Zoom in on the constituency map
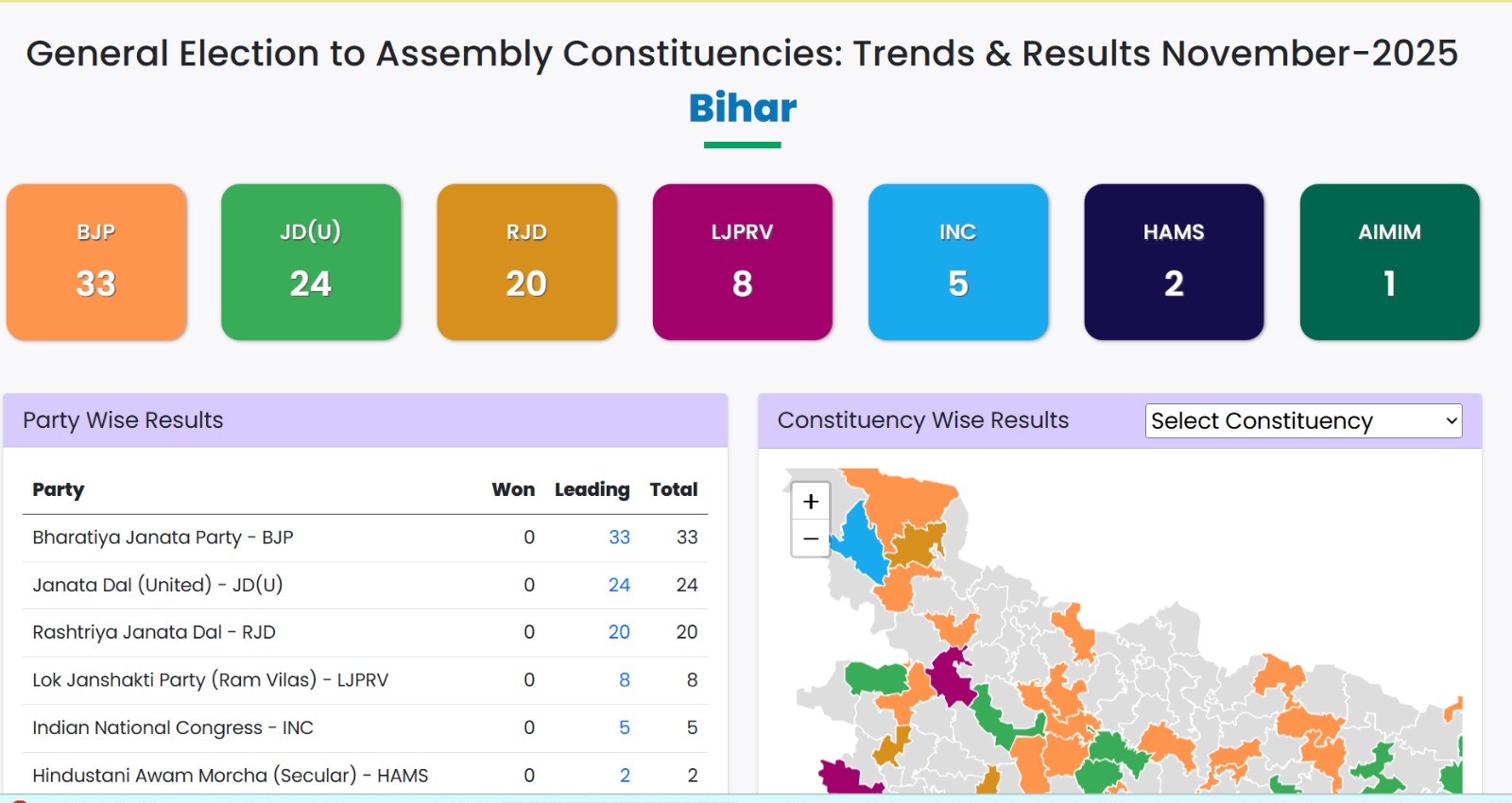 pyautogui.click(x=811, y=502)
